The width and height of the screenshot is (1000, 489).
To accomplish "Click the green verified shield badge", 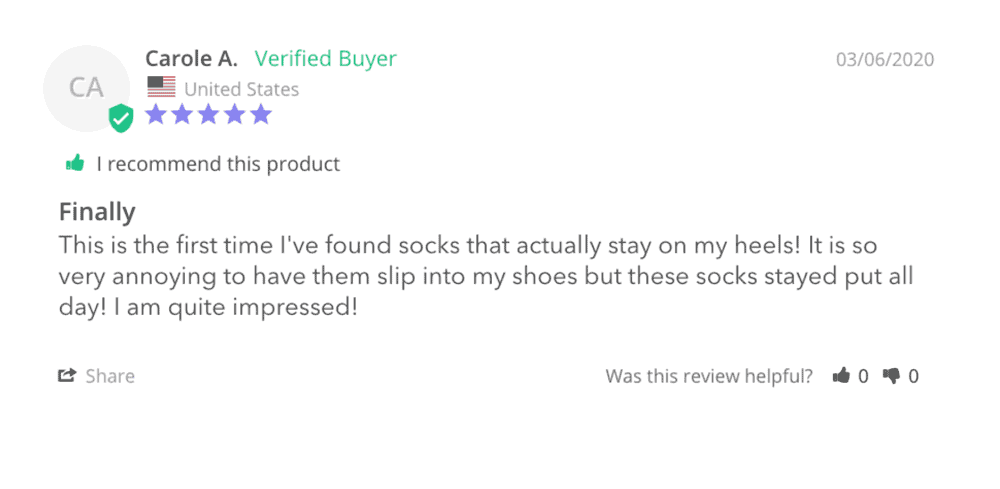I will 121,118.
